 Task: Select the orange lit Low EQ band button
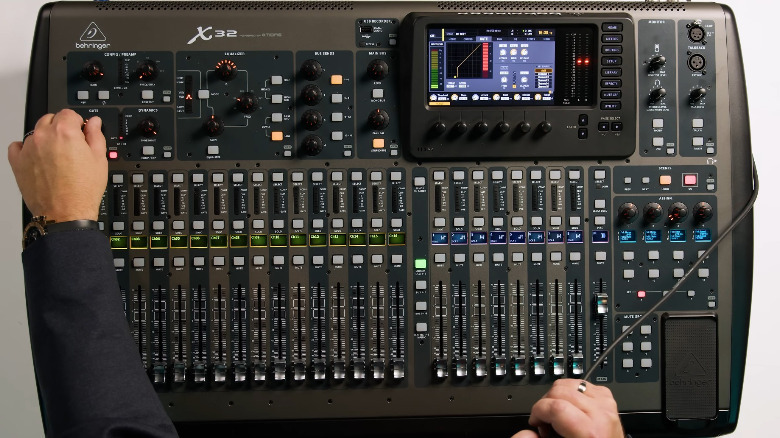click(x=277, y=136)
